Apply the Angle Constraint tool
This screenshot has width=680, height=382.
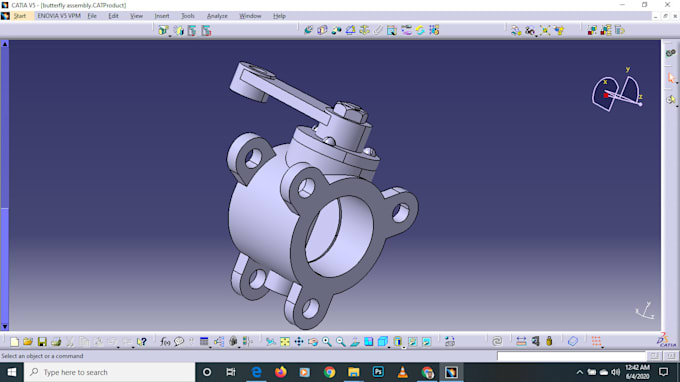[x=350, y=30]
